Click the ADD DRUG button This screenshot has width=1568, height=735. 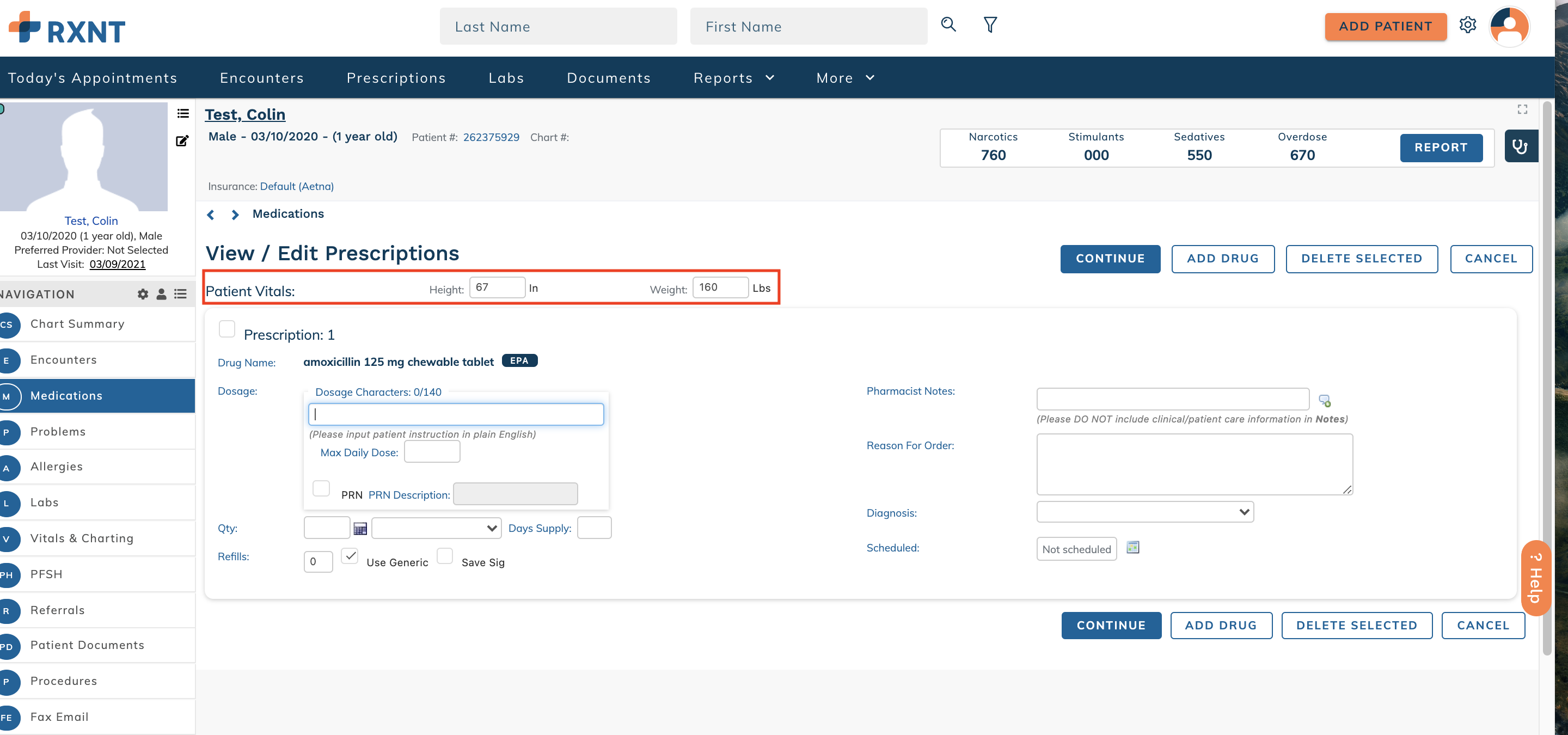coord(1223,259)
